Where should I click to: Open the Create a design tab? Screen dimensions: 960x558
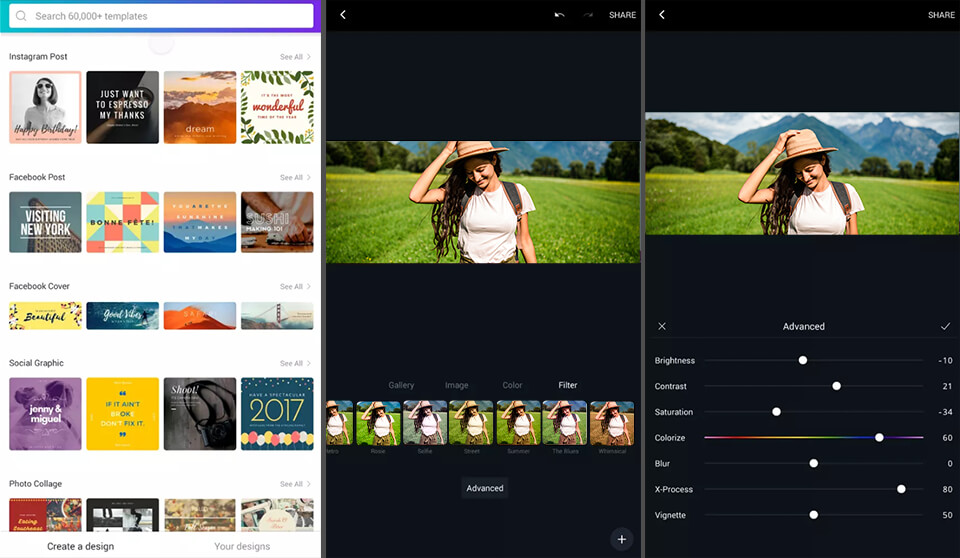[80, 546]
